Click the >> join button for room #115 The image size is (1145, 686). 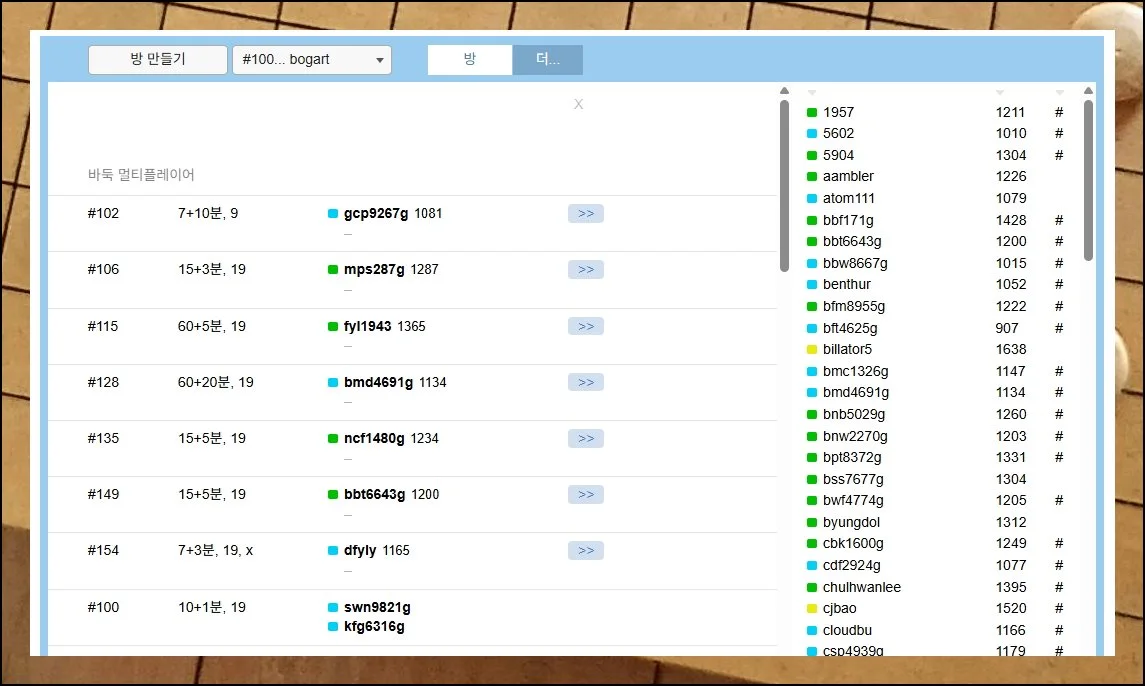(x=585, y=327)
